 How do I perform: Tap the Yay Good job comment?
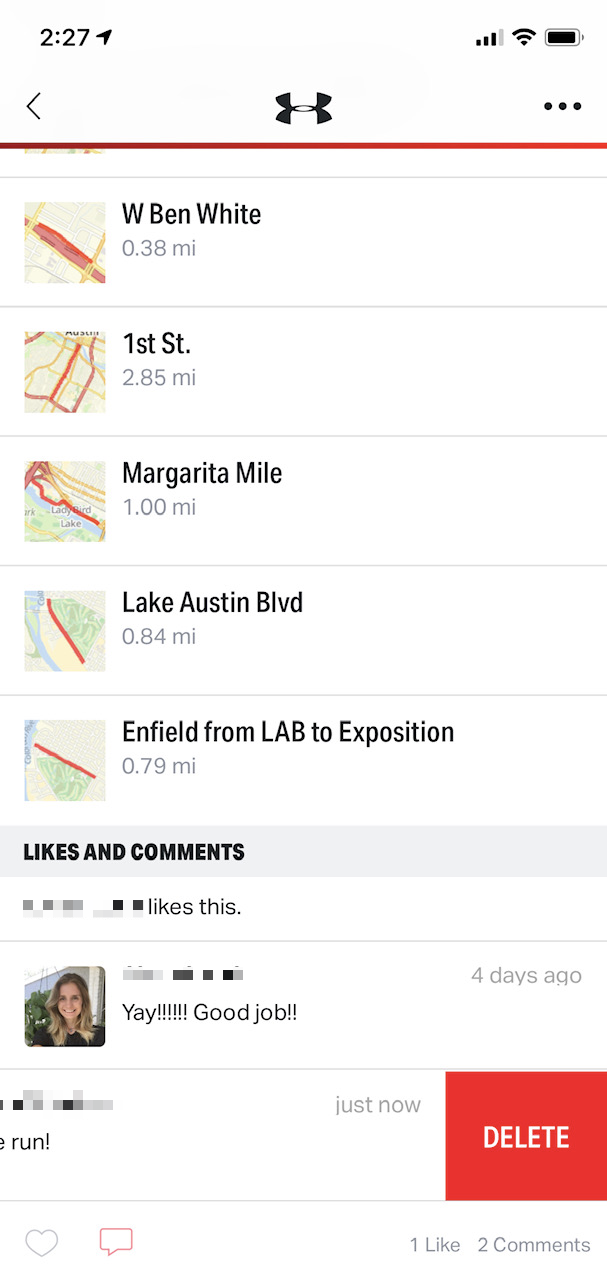[210, 1012]
